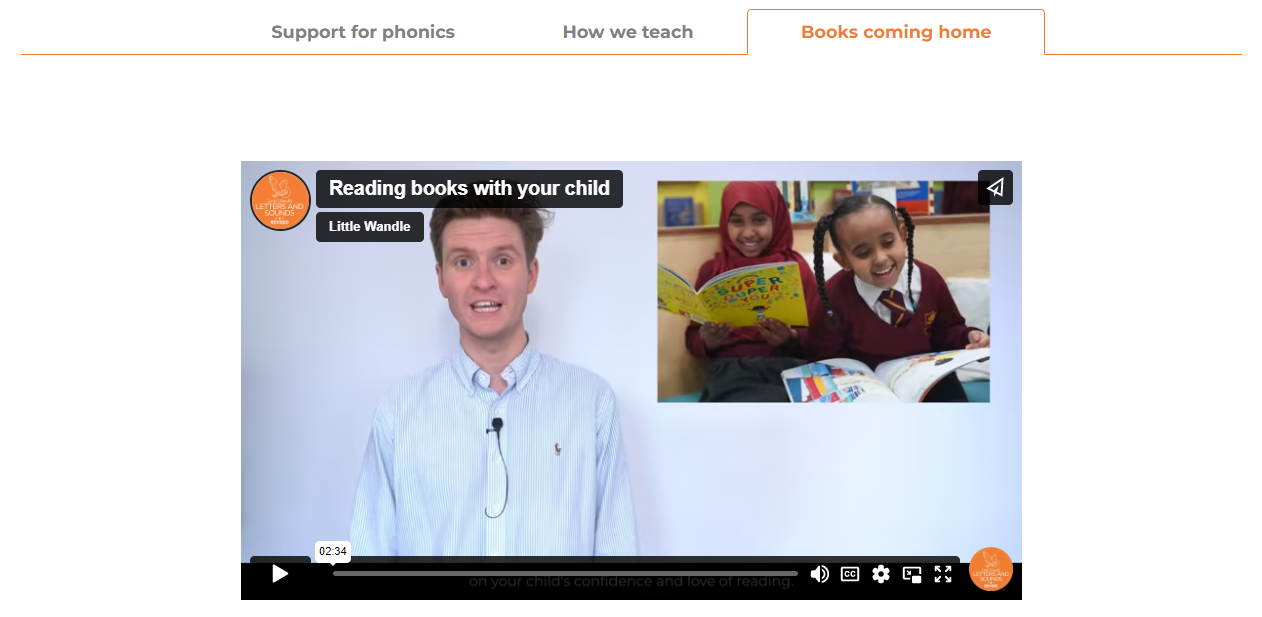Mute the video with the speaker icon
Image resolution: width=1262 pixels, height=617 pixels.
(x=819, y=574)
